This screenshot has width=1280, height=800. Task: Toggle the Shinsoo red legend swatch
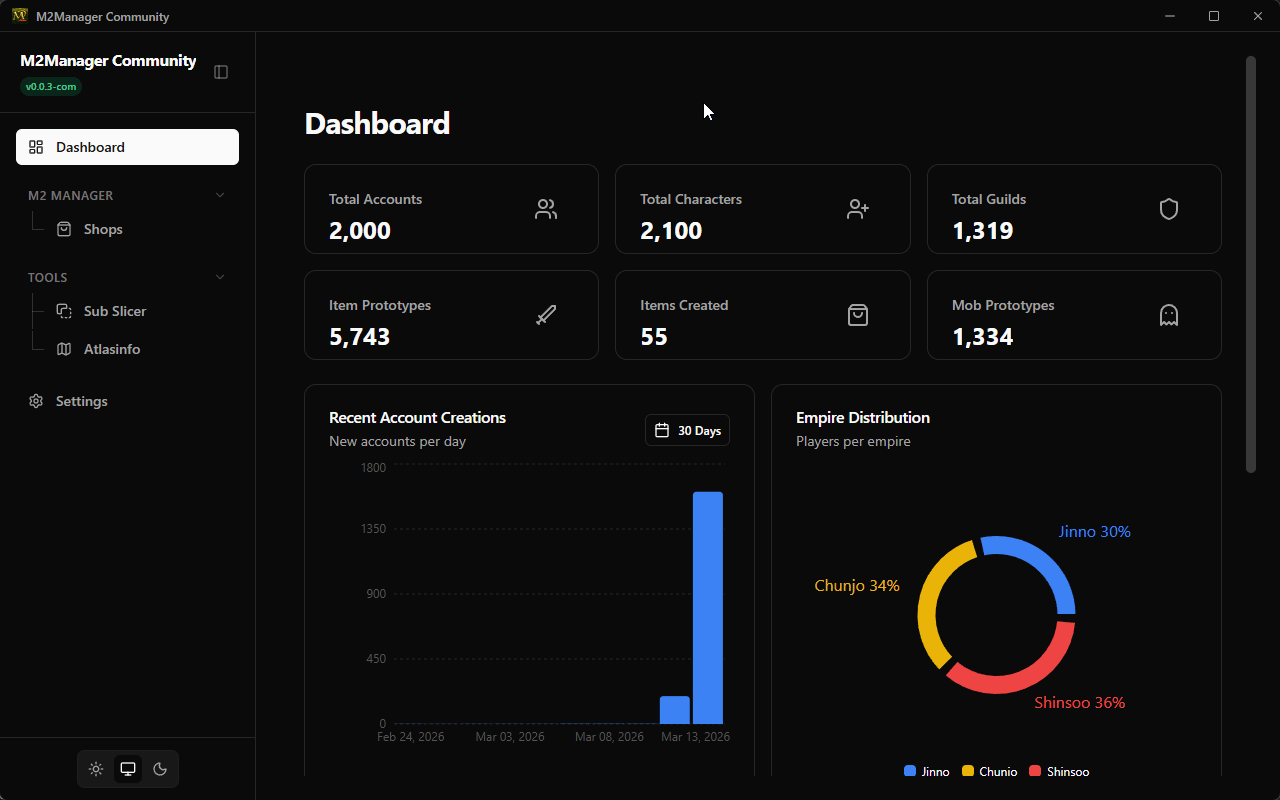pos(1035,771)
